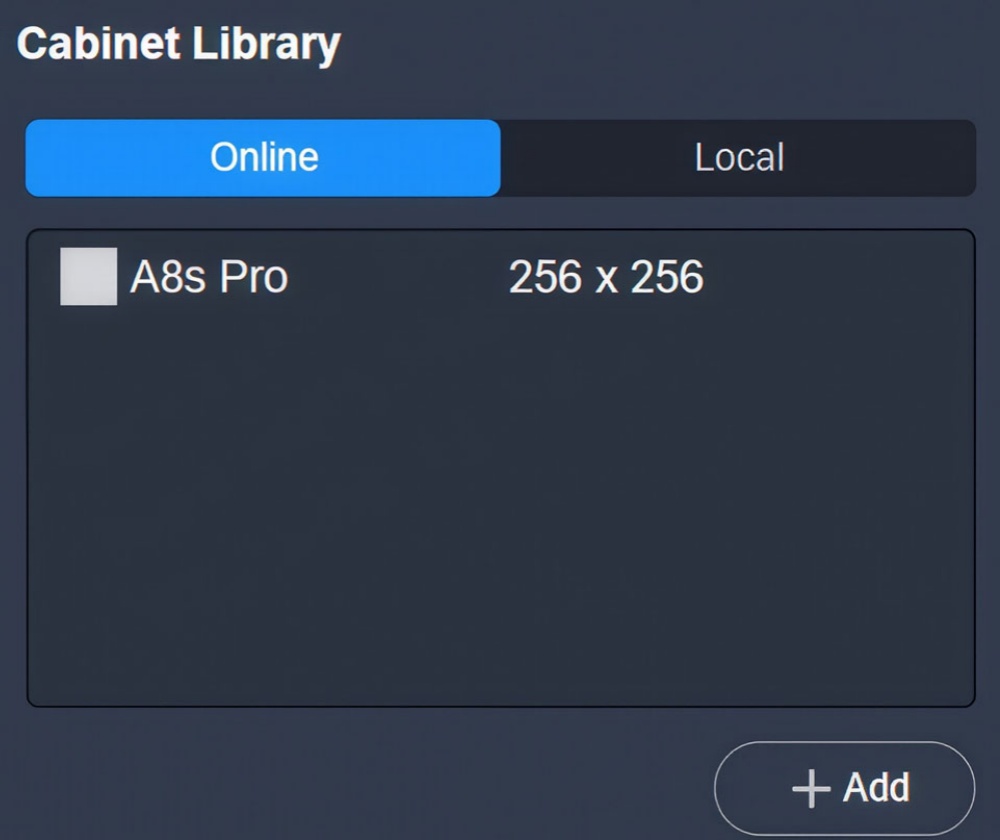Click the 256 x 256 resolution text
Image resolution: width=1000 pixels, height=840 pixels.
(x=606, y=277)
